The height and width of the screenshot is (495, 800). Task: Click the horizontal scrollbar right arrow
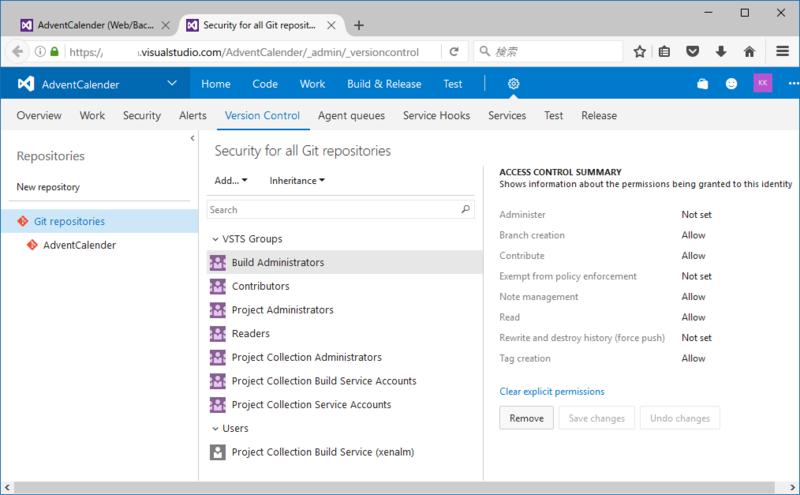pyautogui.click(x=792, y=487)
